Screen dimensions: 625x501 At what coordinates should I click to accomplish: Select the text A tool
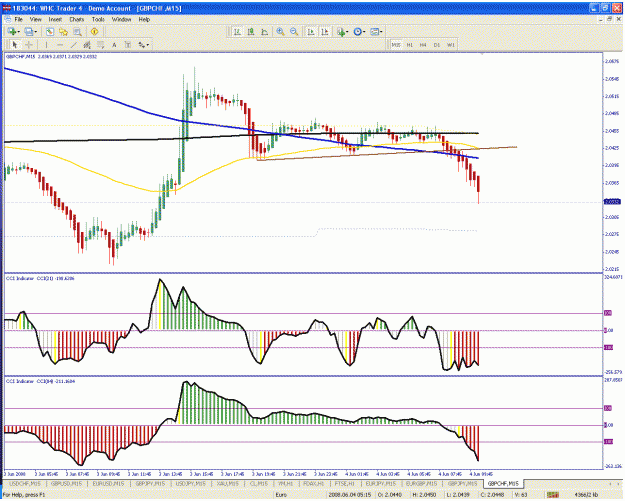[x=114, y=45]
